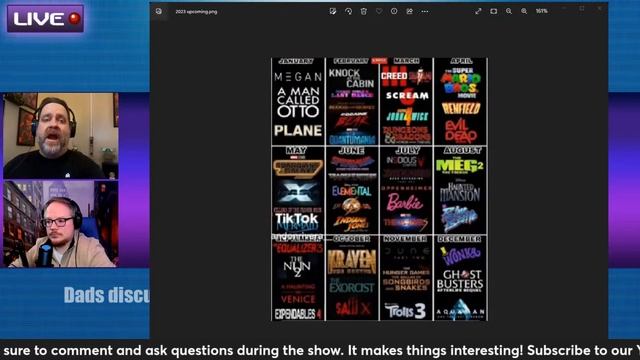Click the APRIL month header

click(x=461, y=61)
